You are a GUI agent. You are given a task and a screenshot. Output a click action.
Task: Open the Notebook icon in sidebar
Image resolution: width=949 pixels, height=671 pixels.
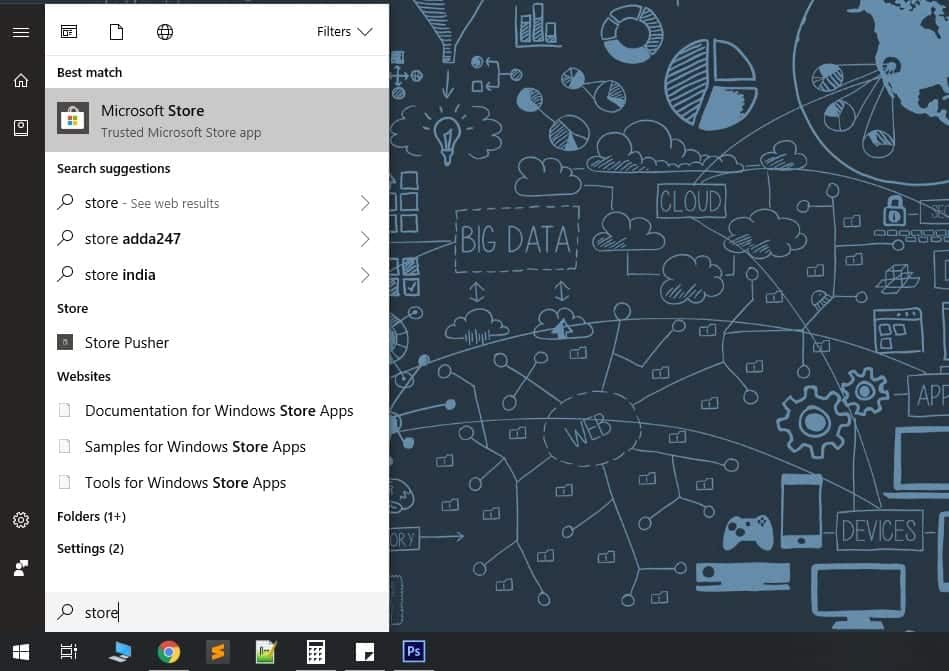click(x=21, y=128)
